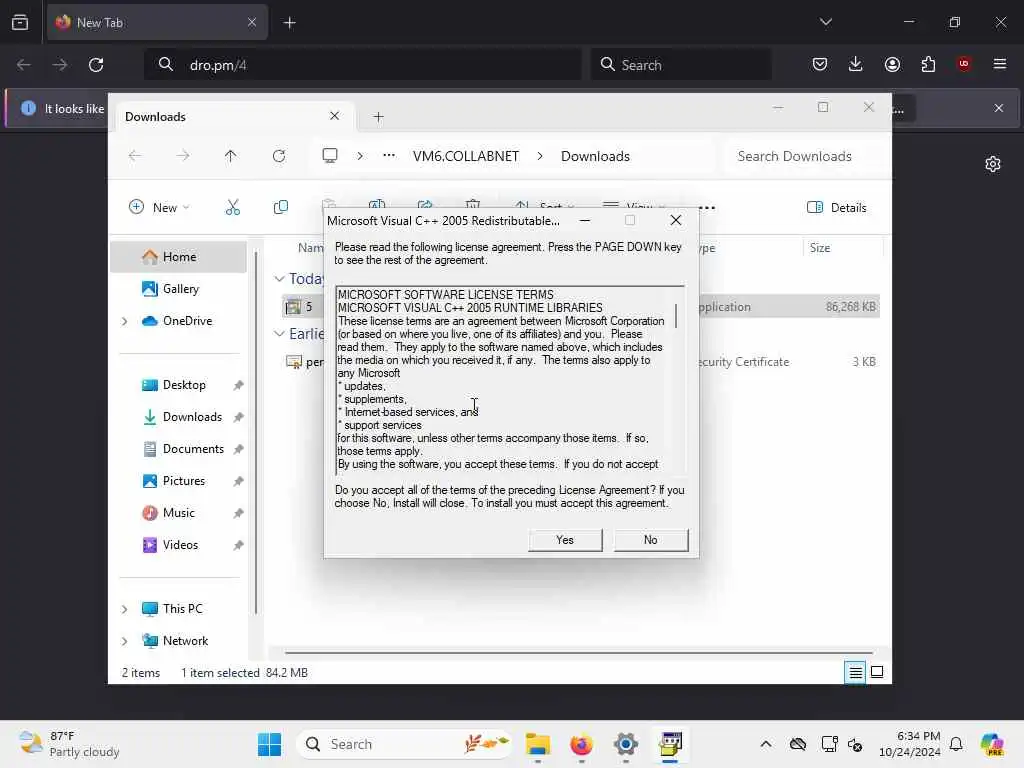This screenshot has width=1024, height=768.
Task: Open Videos quick access folder
Action: (x=178, y=545)
